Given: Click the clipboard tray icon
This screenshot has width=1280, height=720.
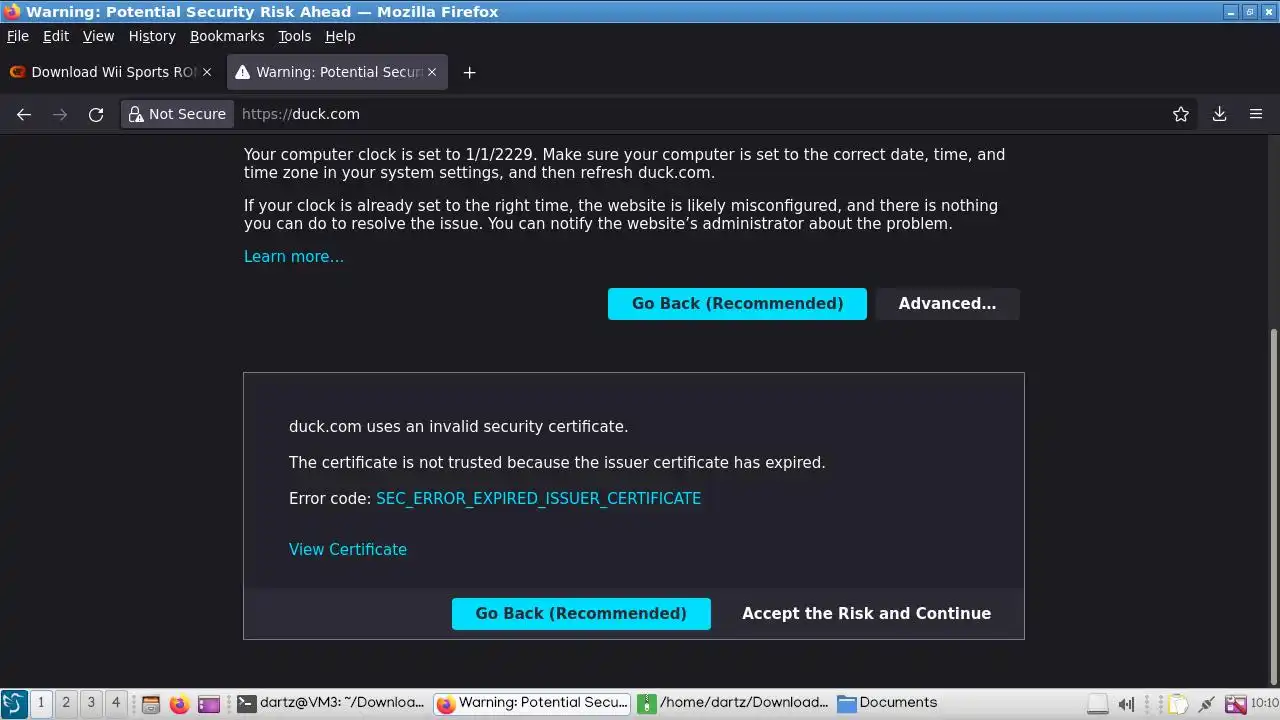Looking at the screenshot, I should pyautogui.click(x=1179, y=704).
